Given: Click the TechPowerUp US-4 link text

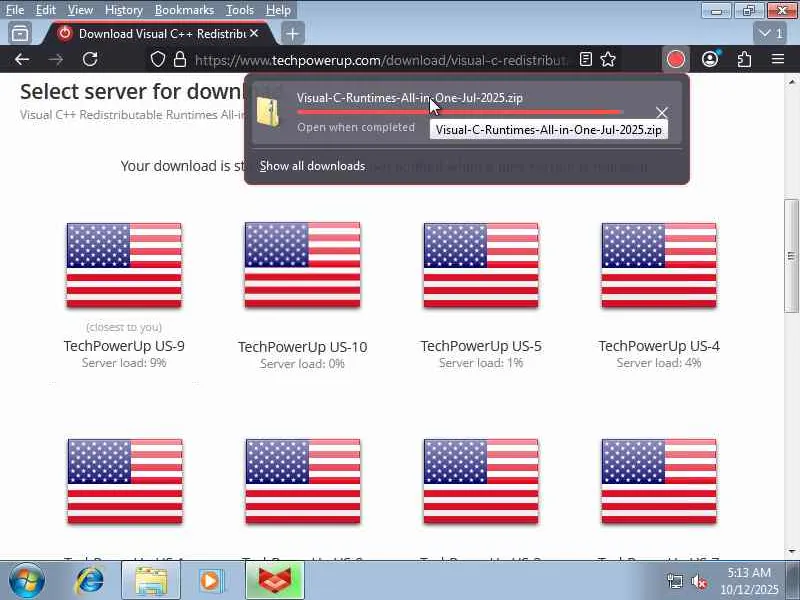Looking at the screenshot, I should point(659,346).
